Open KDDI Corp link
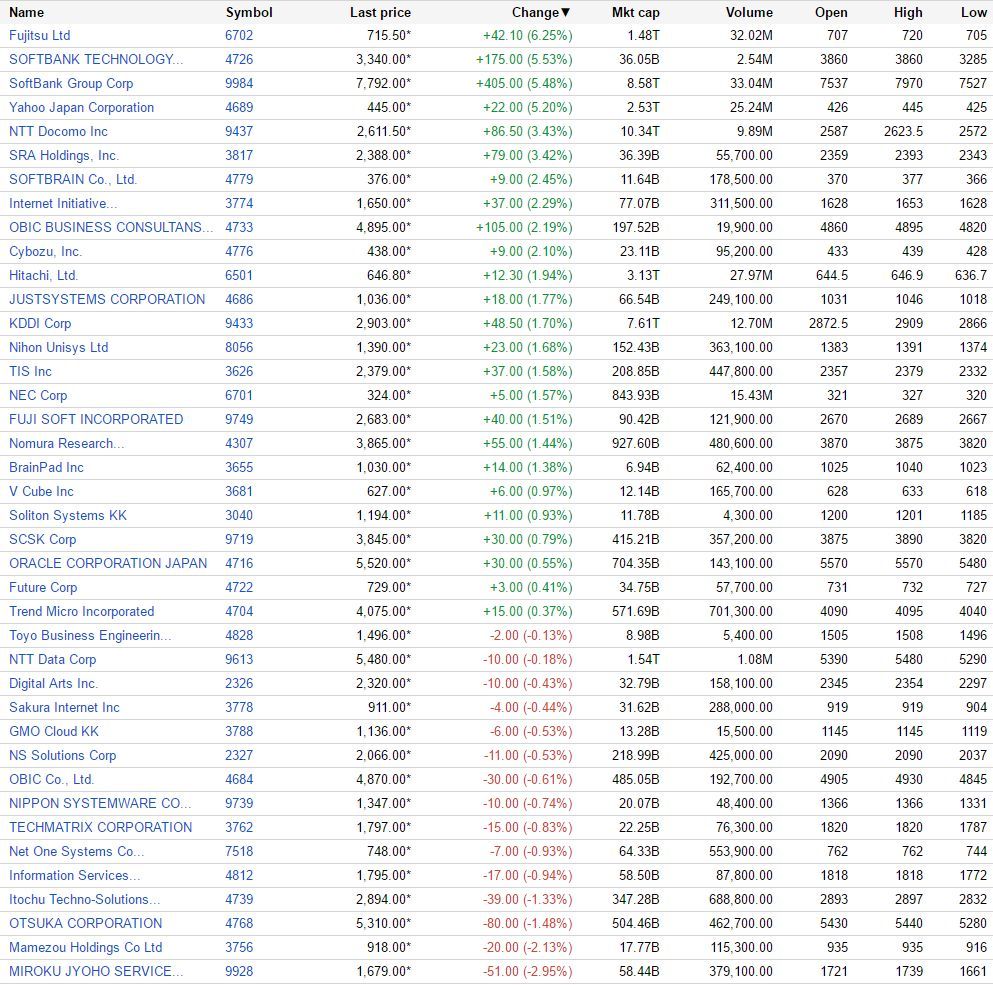 [40, 324]
